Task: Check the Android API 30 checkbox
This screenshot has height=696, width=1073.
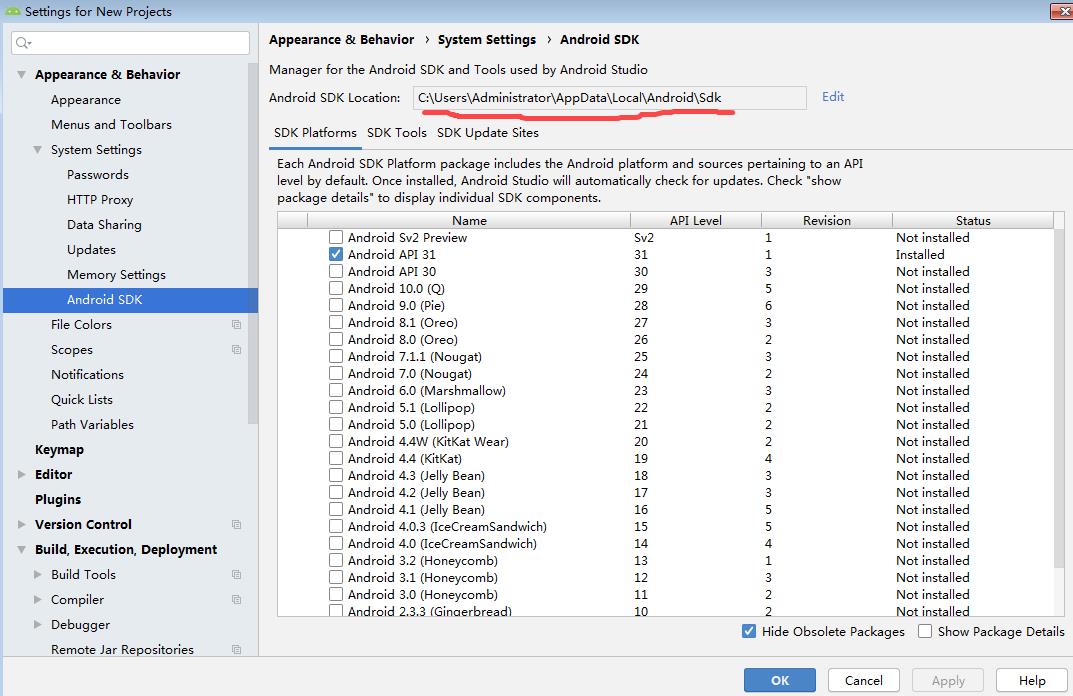Action: click(335, 271)
